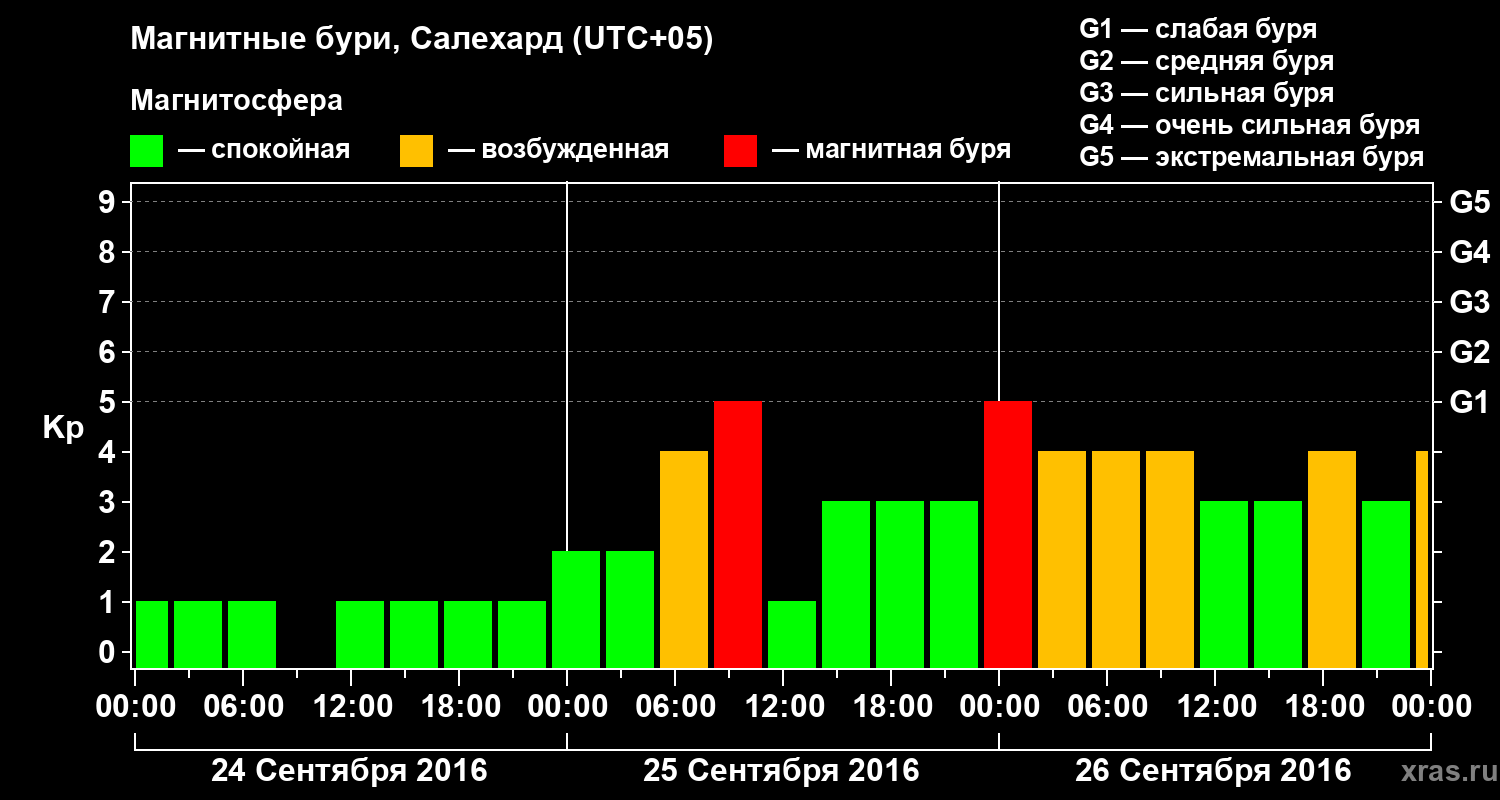1500x800 pixels.
Task: Click the '06:00' time label under 24 September
Action: [243, 707]
